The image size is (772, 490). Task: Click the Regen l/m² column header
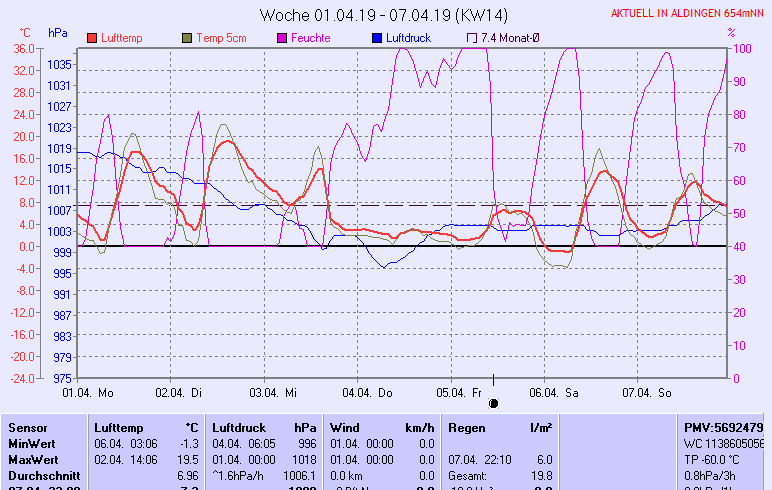coord(500,427)
